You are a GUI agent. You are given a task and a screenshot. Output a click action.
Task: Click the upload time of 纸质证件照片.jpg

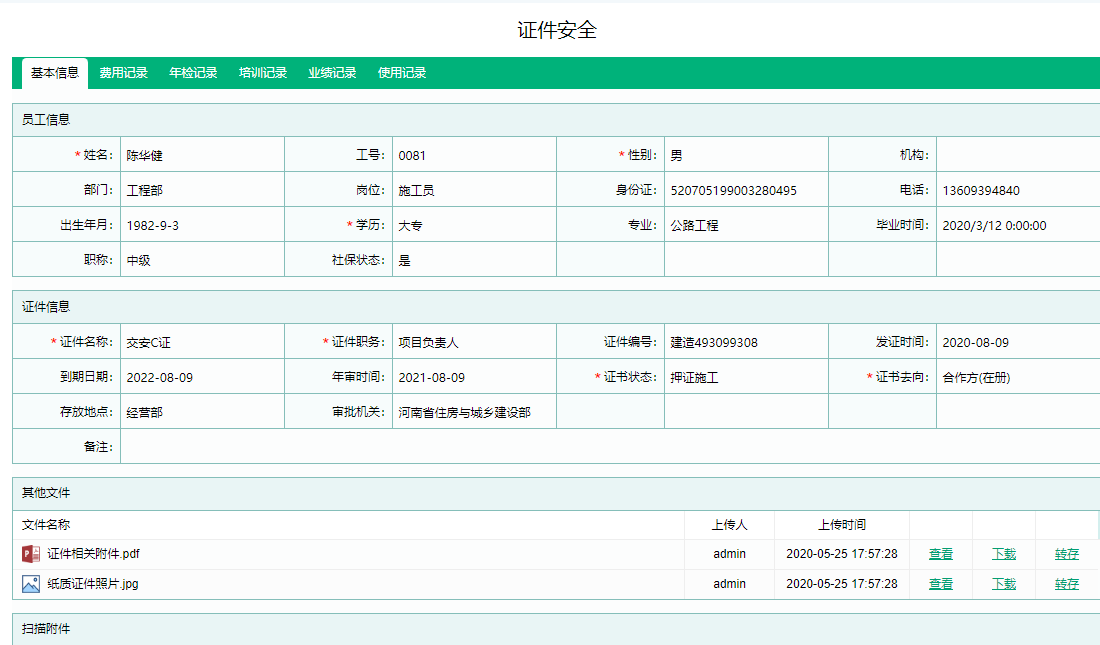pos(842,584)
